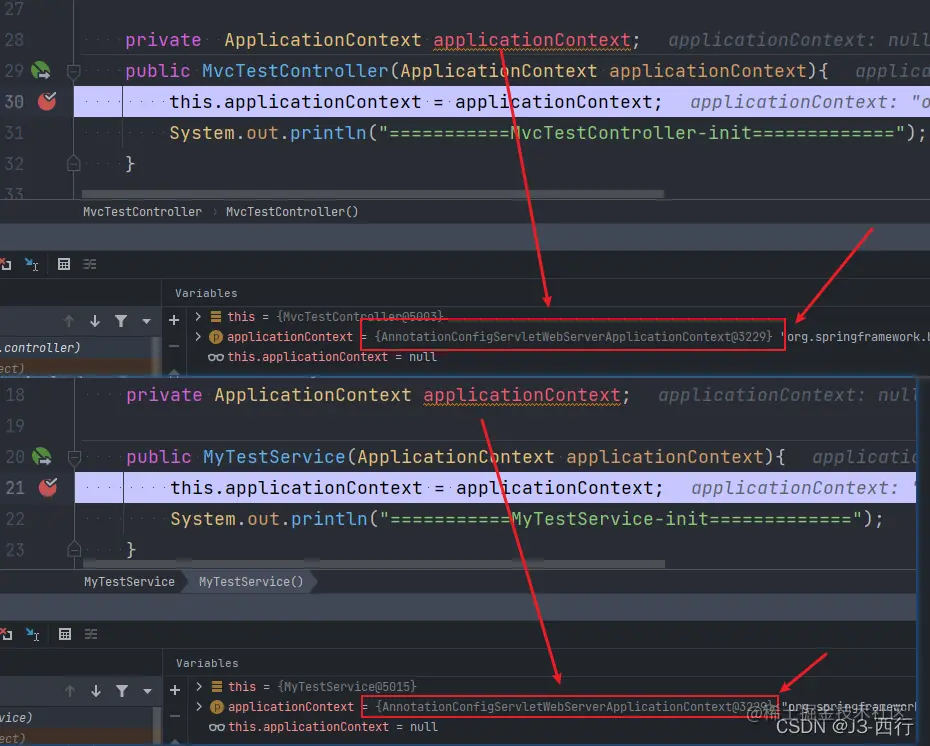Click parameter icon of applicationContext under MvcTestController@5003
This screenshot has width=930, height=746.
pyautogui.click(x=216, y=337)
